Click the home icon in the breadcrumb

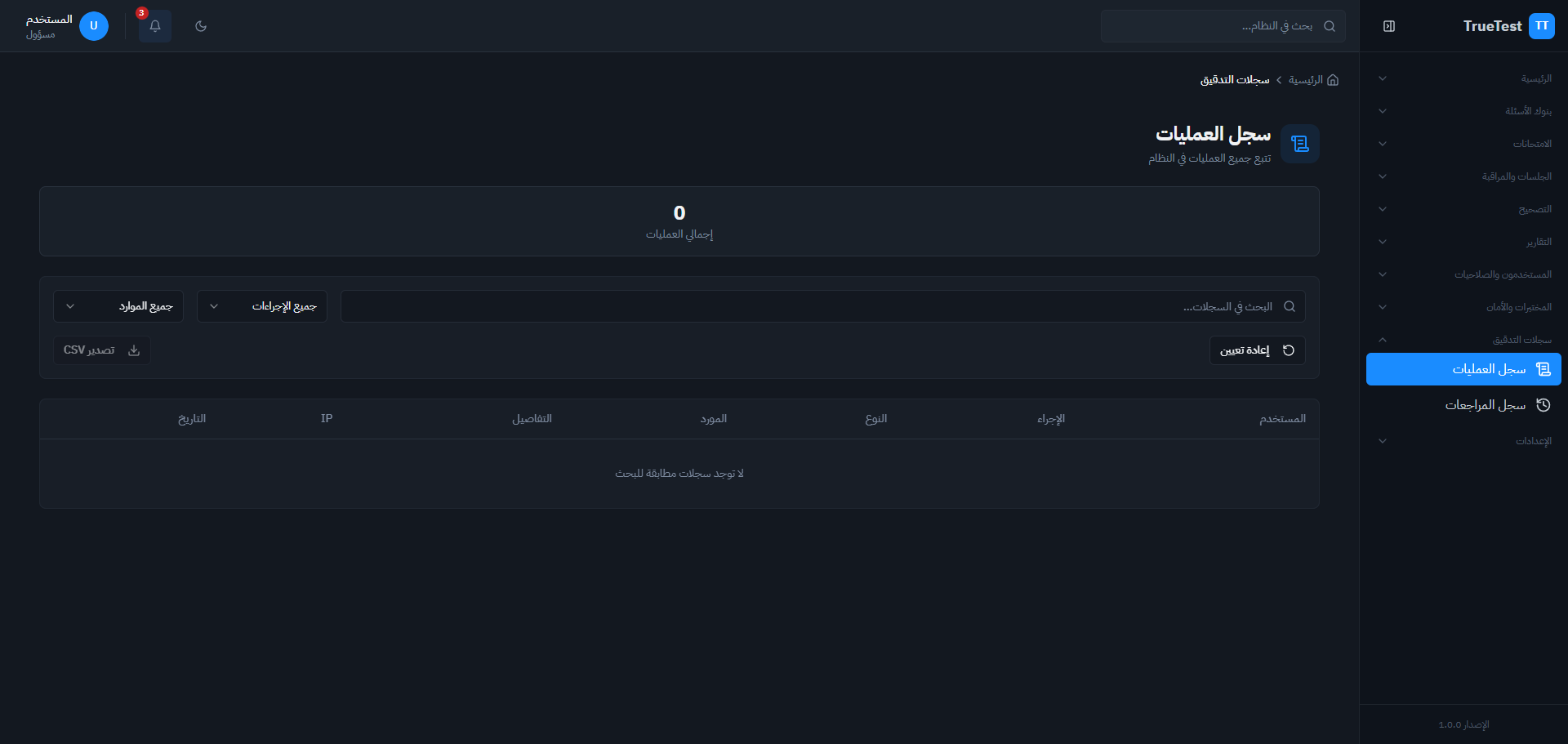point(1333,80)
